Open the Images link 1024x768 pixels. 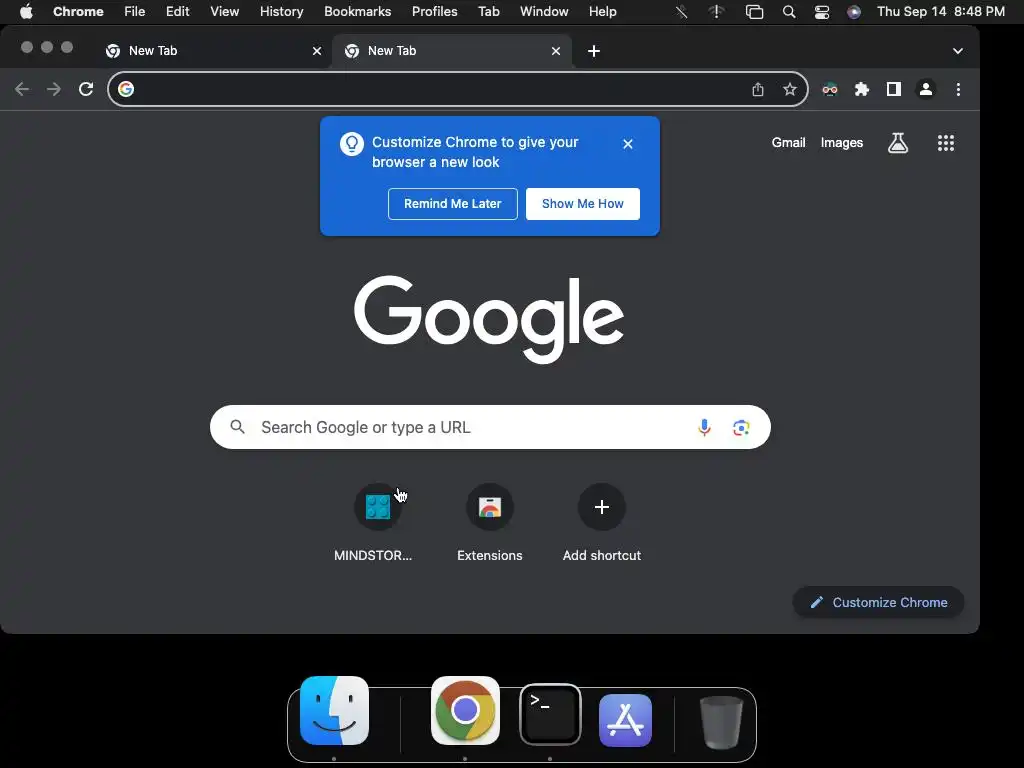(842, 142)
